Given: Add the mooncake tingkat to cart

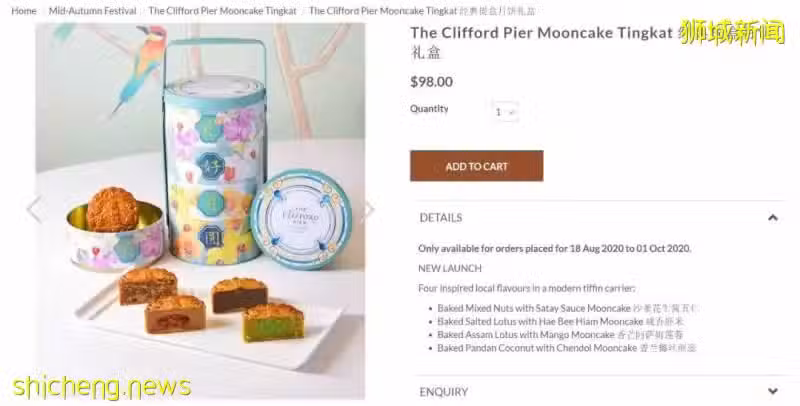Looking at the screenshot, I should (x=477, y=166).
